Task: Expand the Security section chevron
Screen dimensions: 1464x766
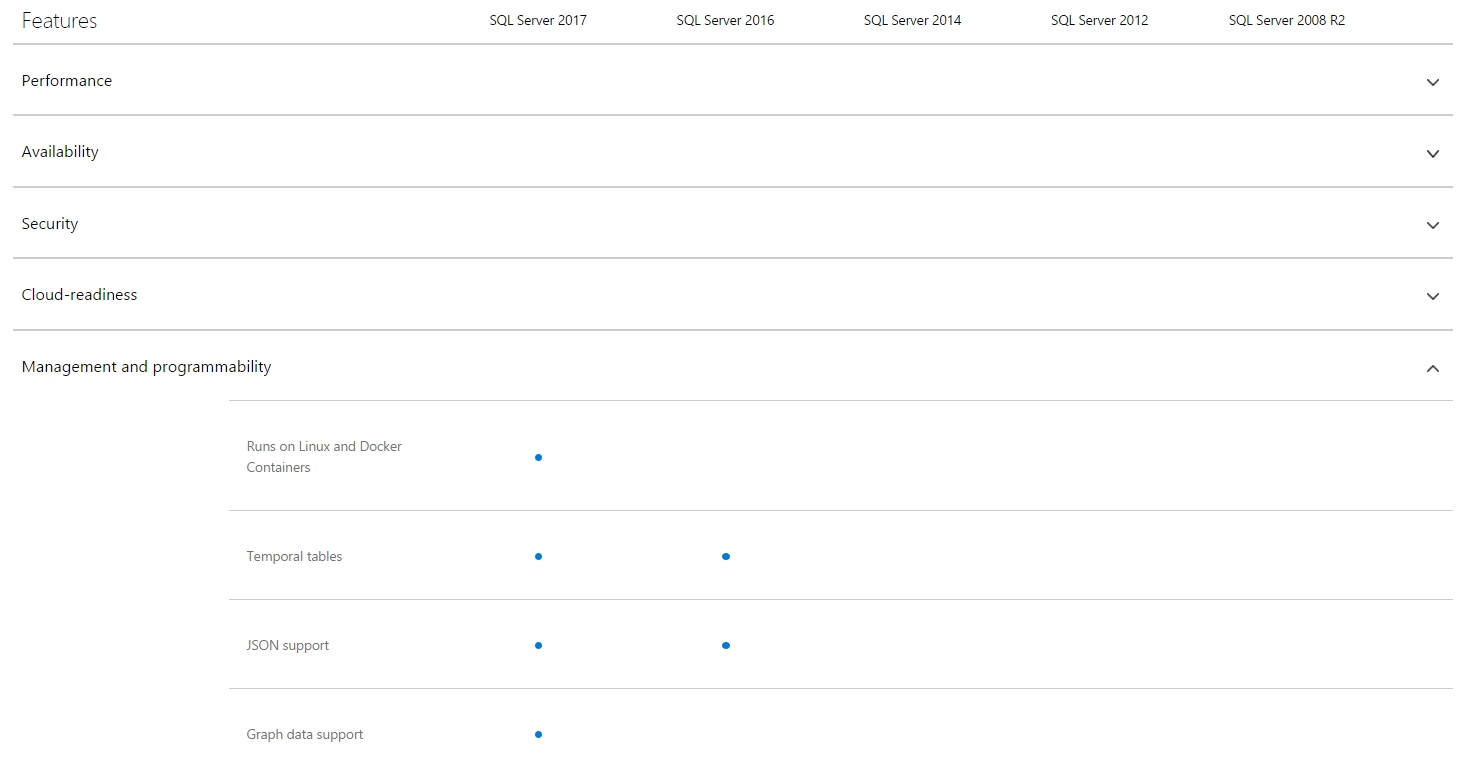Action: click(x=1432, y=225)
